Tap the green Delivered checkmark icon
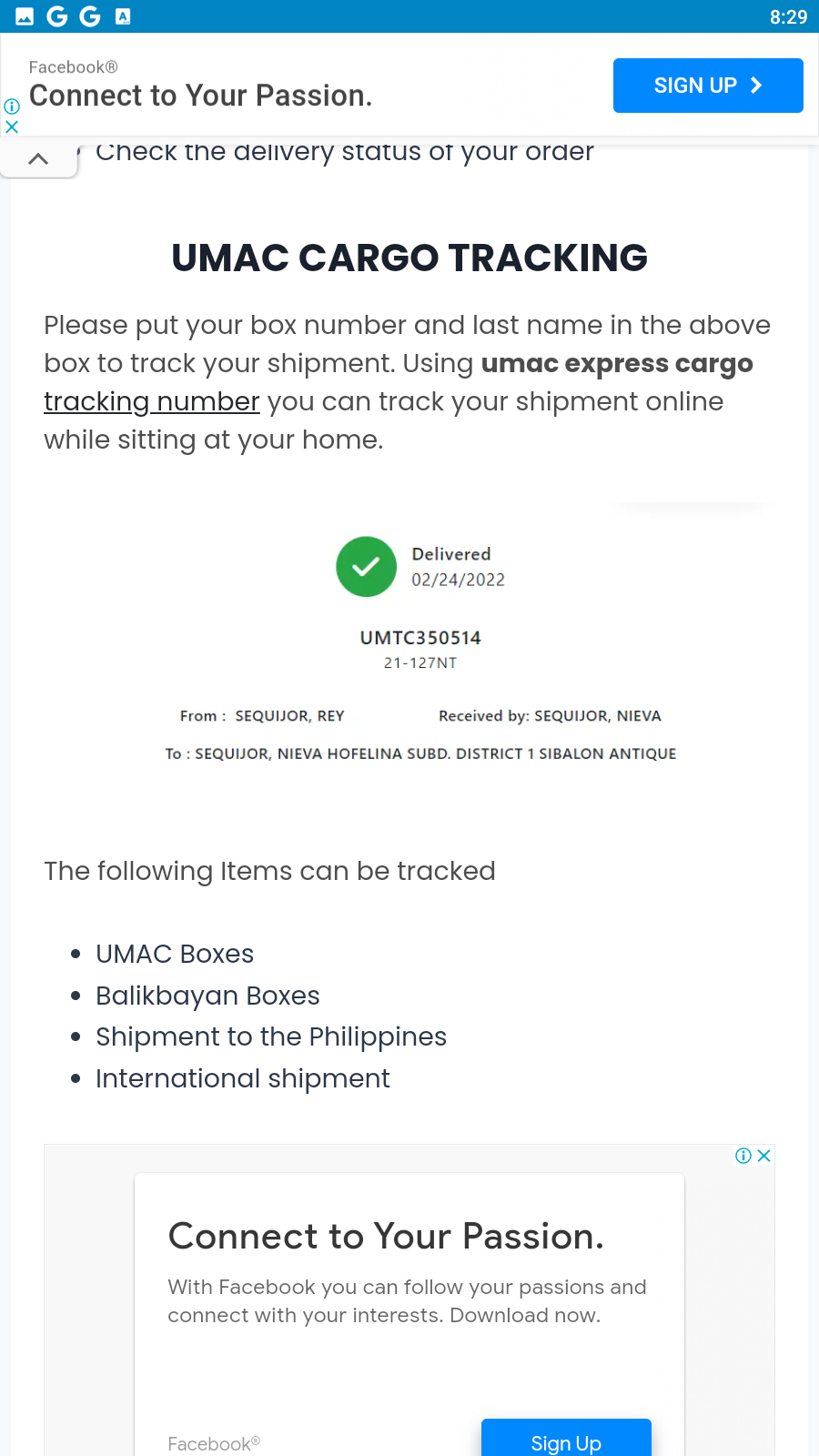This screenshot has height=1456, width=819. [366, 567]
